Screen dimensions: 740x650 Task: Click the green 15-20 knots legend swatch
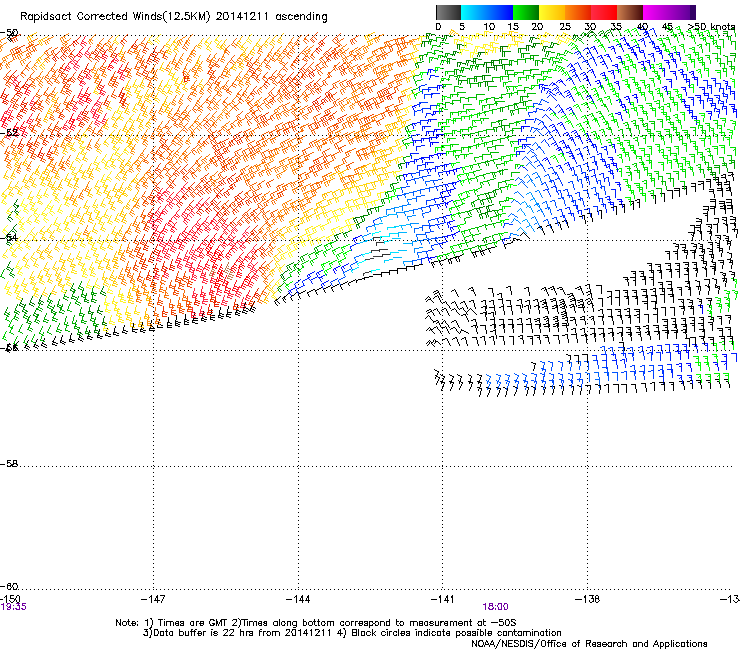click(526, 12)
